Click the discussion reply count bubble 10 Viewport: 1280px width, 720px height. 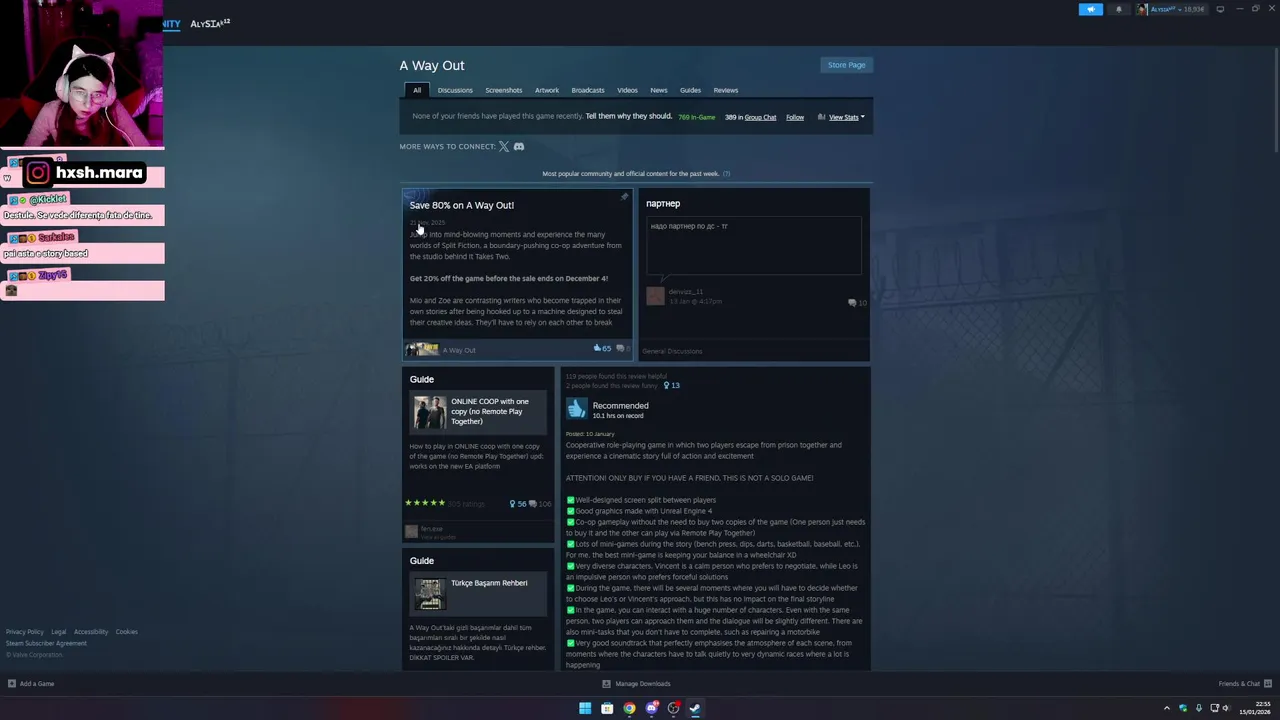pyautogui.click(x=857, y=302)
